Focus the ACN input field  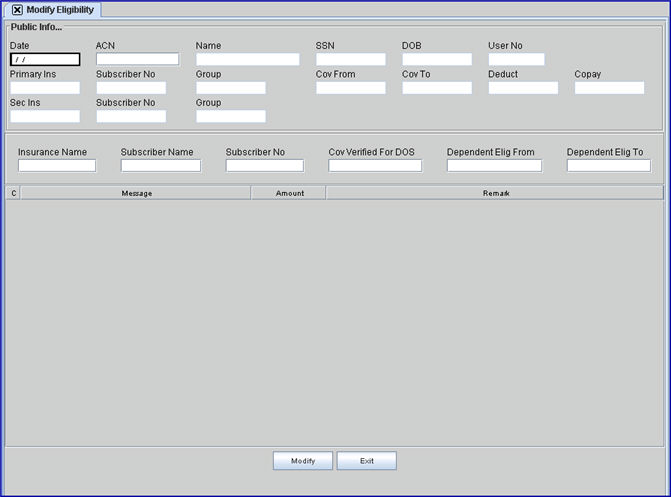[137, 59]
